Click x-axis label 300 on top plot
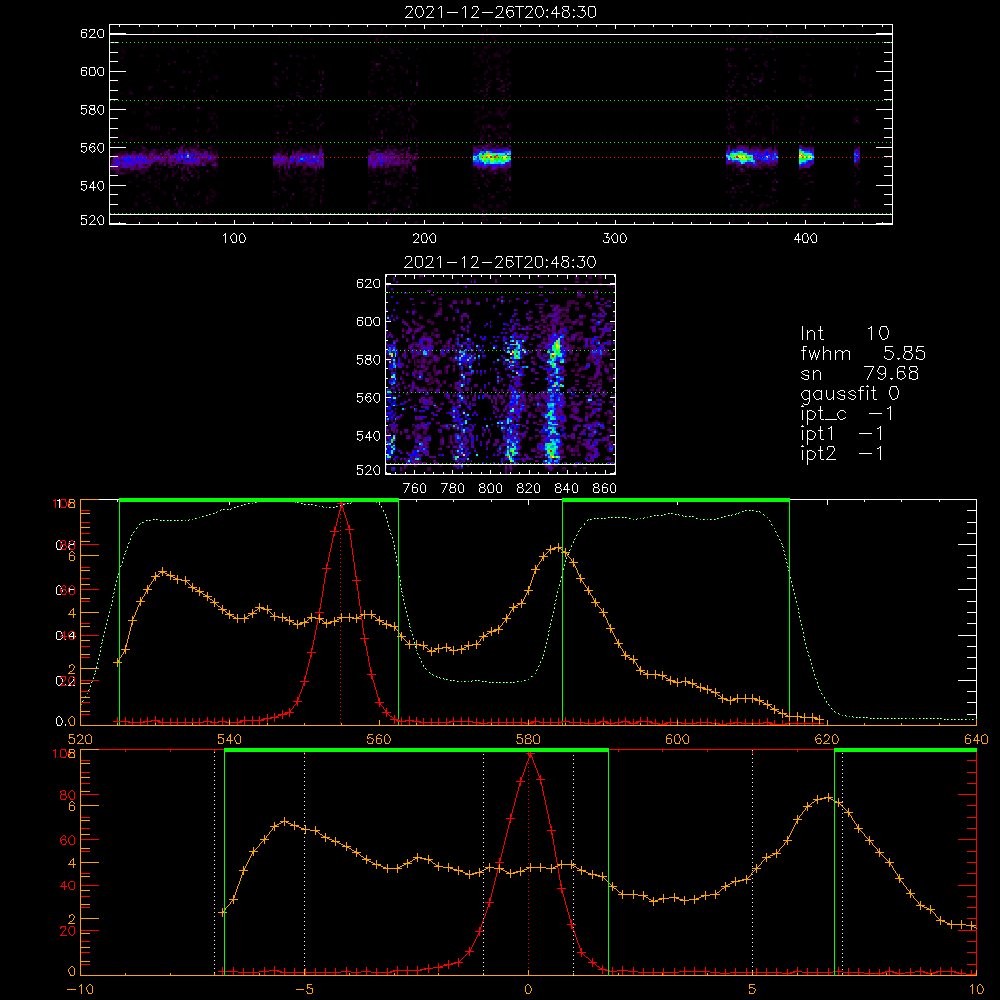Screen dimensions: 1000x1000 [x=615, y=239]
